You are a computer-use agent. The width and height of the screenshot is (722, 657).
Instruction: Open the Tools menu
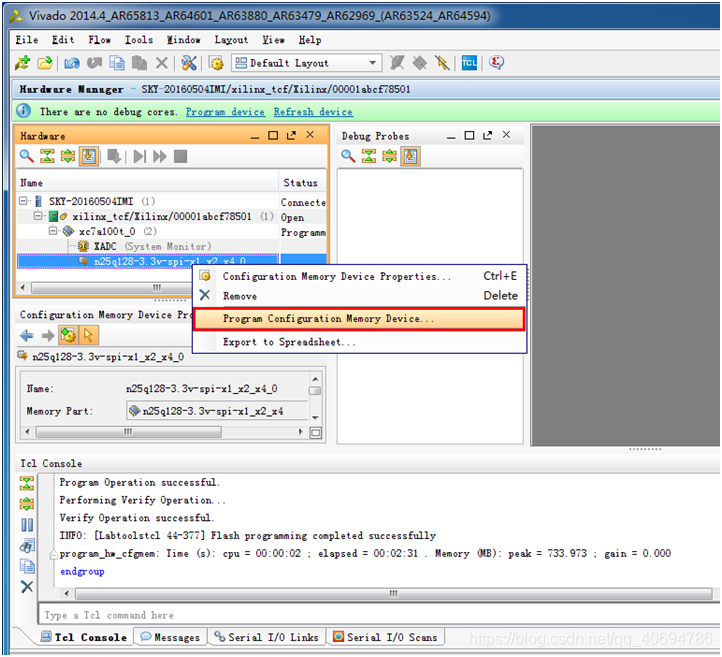139,40
